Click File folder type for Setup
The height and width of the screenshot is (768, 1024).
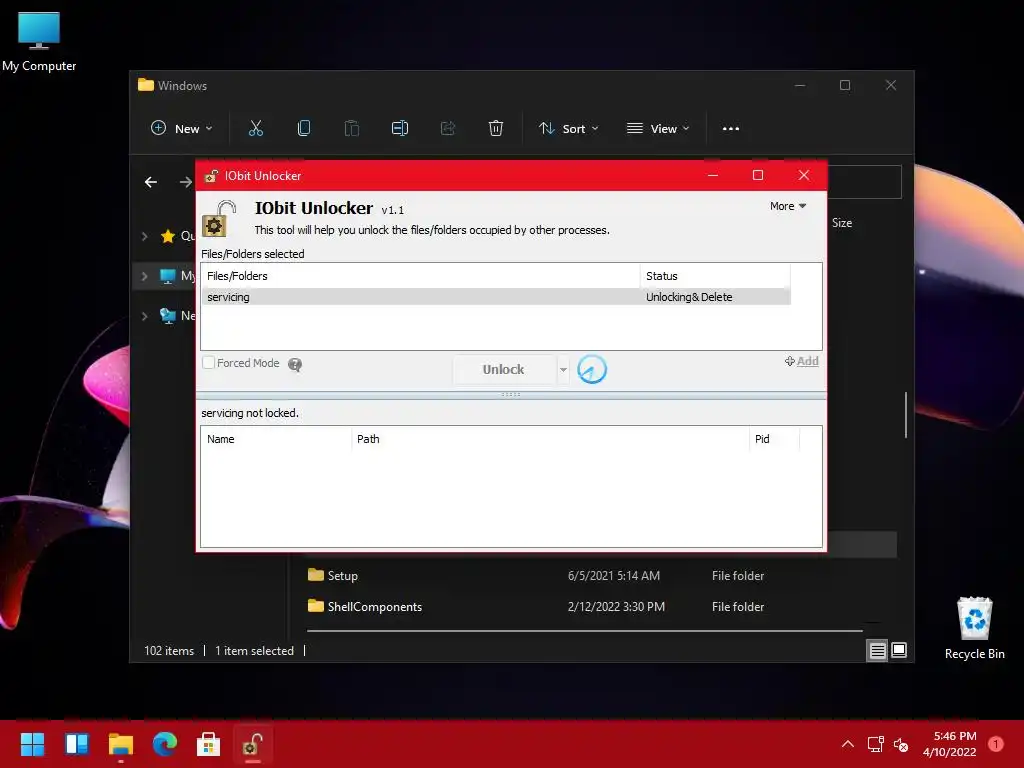(x=738, y=575)
